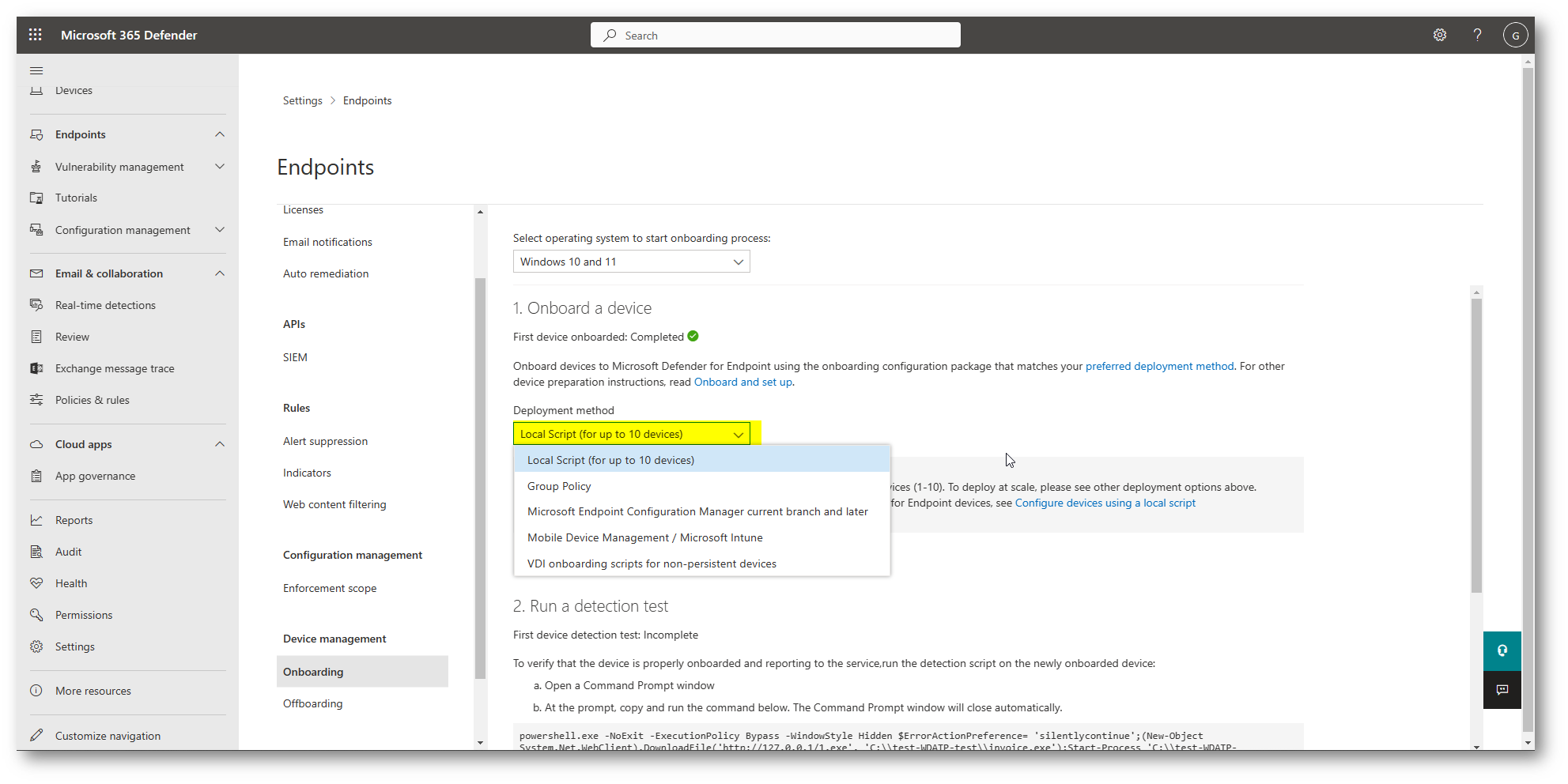Open SIEM settings
This screenshot has height=784, width=1568.
(295, 357)
